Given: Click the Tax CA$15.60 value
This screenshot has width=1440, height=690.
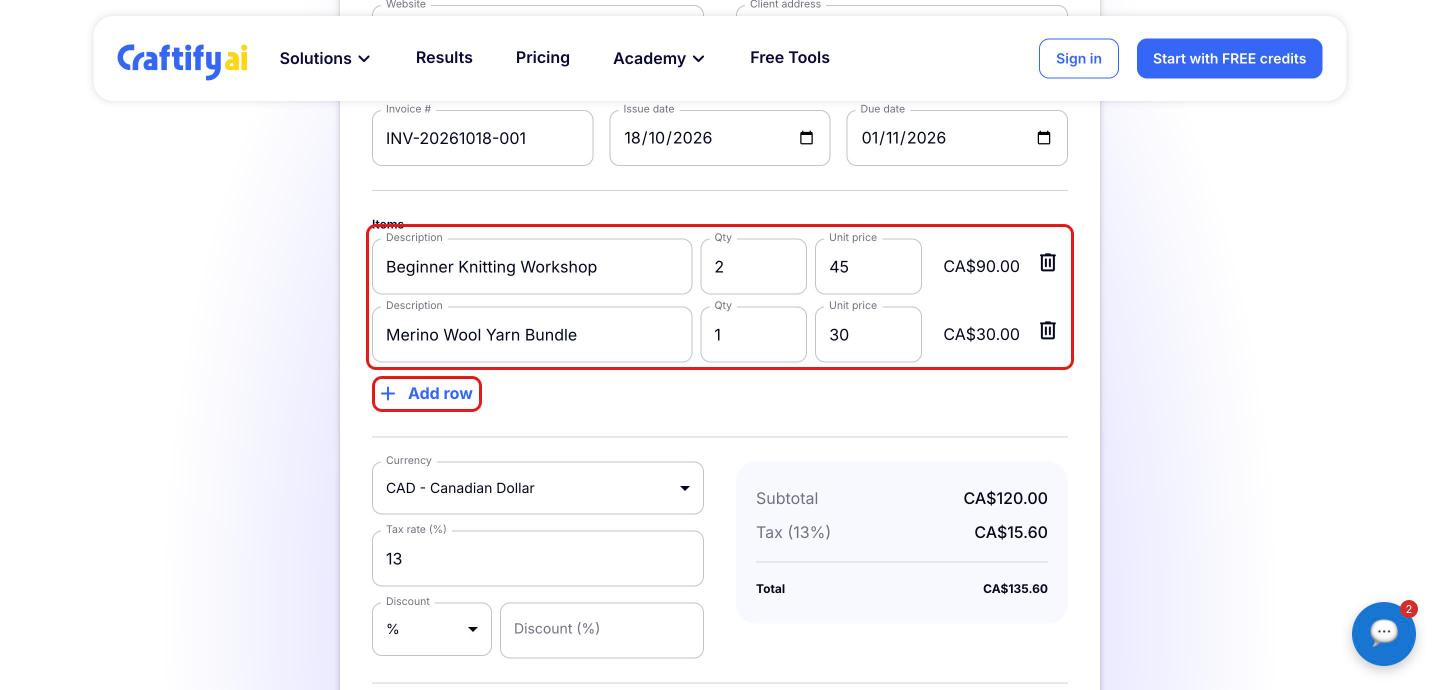Looking at the screenshot, I should [1011, 532].
